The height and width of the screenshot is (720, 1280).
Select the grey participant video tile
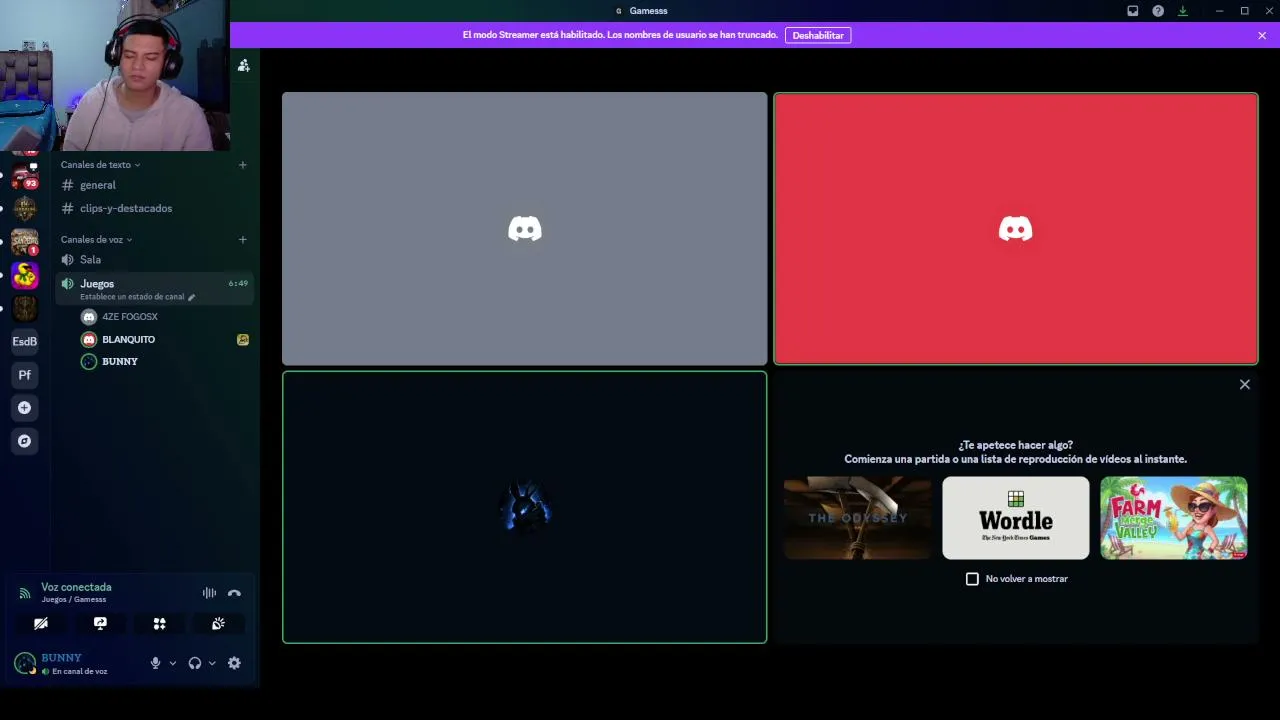pos(525,229)
